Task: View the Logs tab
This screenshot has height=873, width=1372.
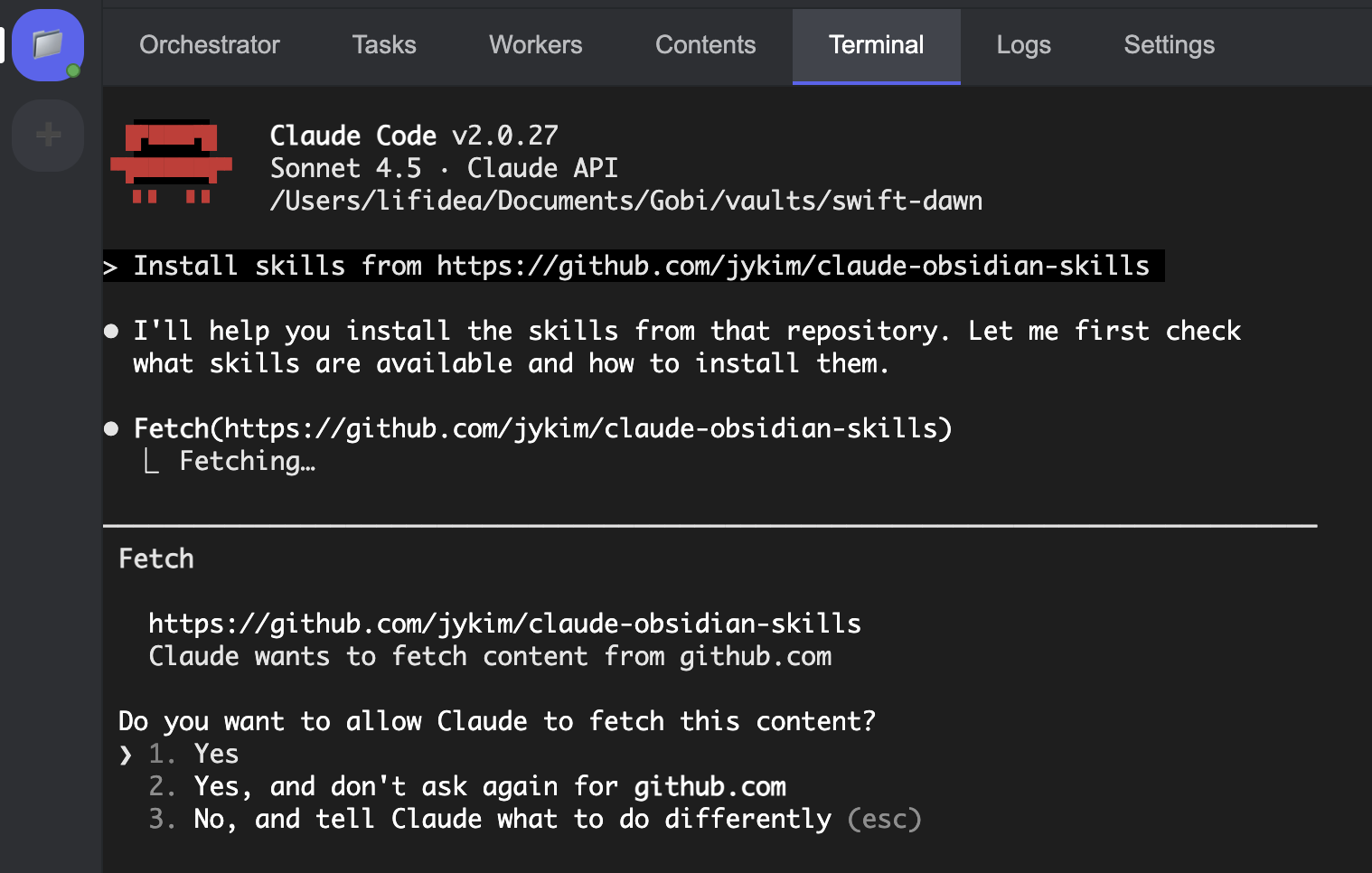Action: tap(1023, 45)
